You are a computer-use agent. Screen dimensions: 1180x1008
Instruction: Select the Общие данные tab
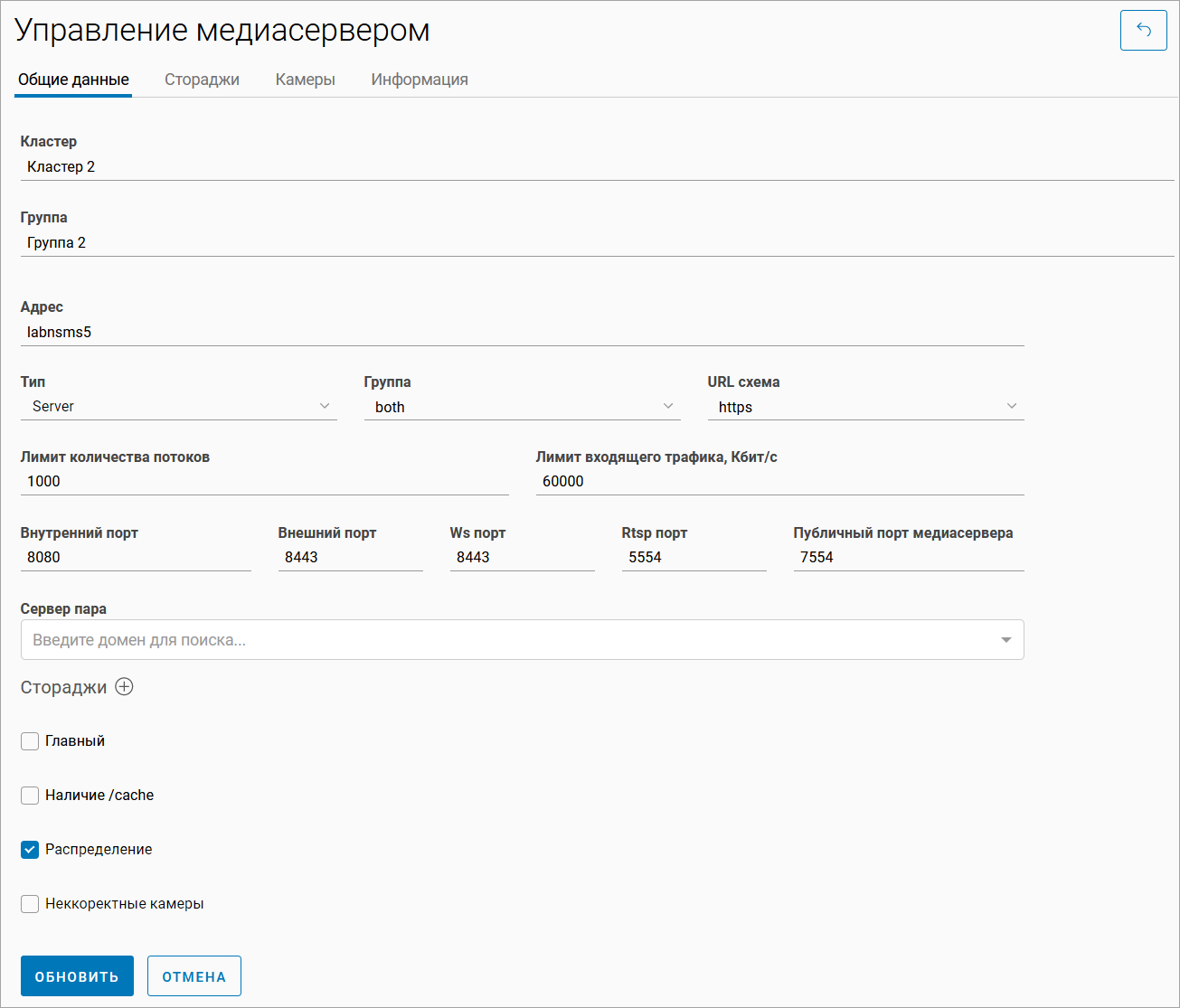73,80
